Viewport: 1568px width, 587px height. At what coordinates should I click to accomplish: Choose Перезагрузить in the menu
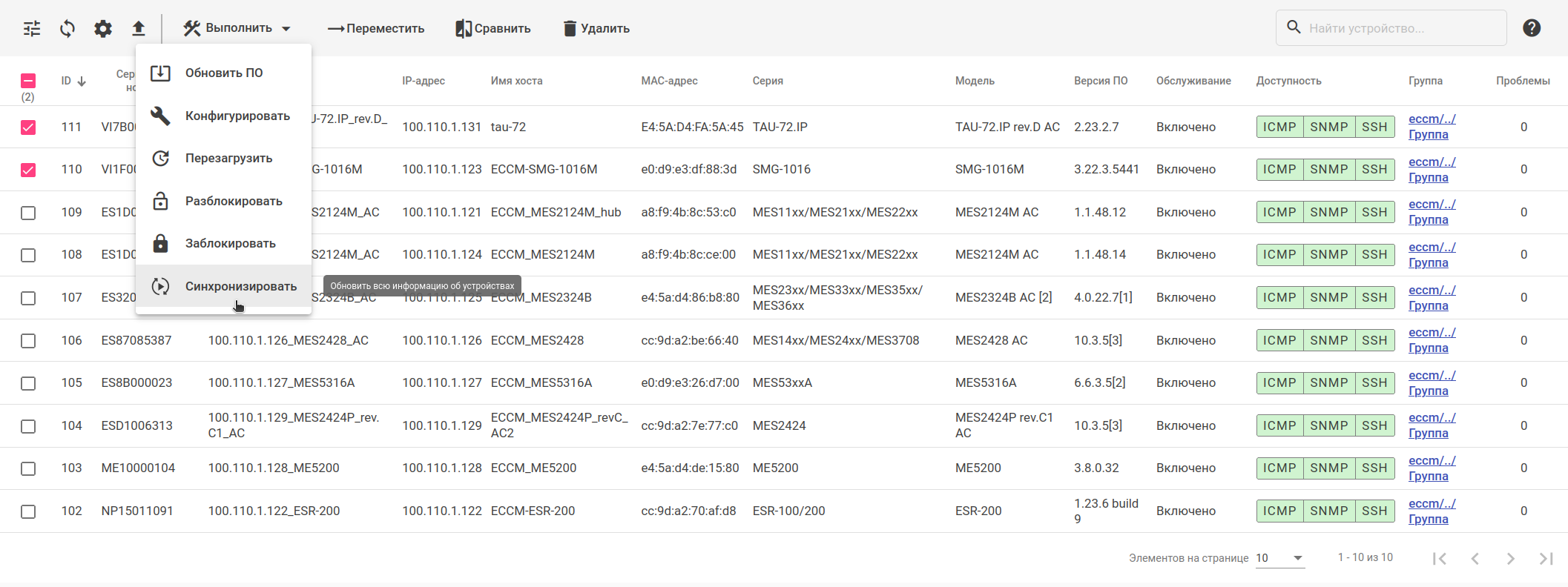(228, 159)
